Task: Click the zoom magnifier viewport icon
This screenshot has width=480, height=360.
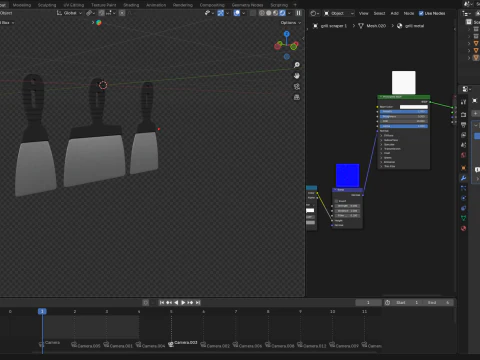Action: [x=297, y=65]
